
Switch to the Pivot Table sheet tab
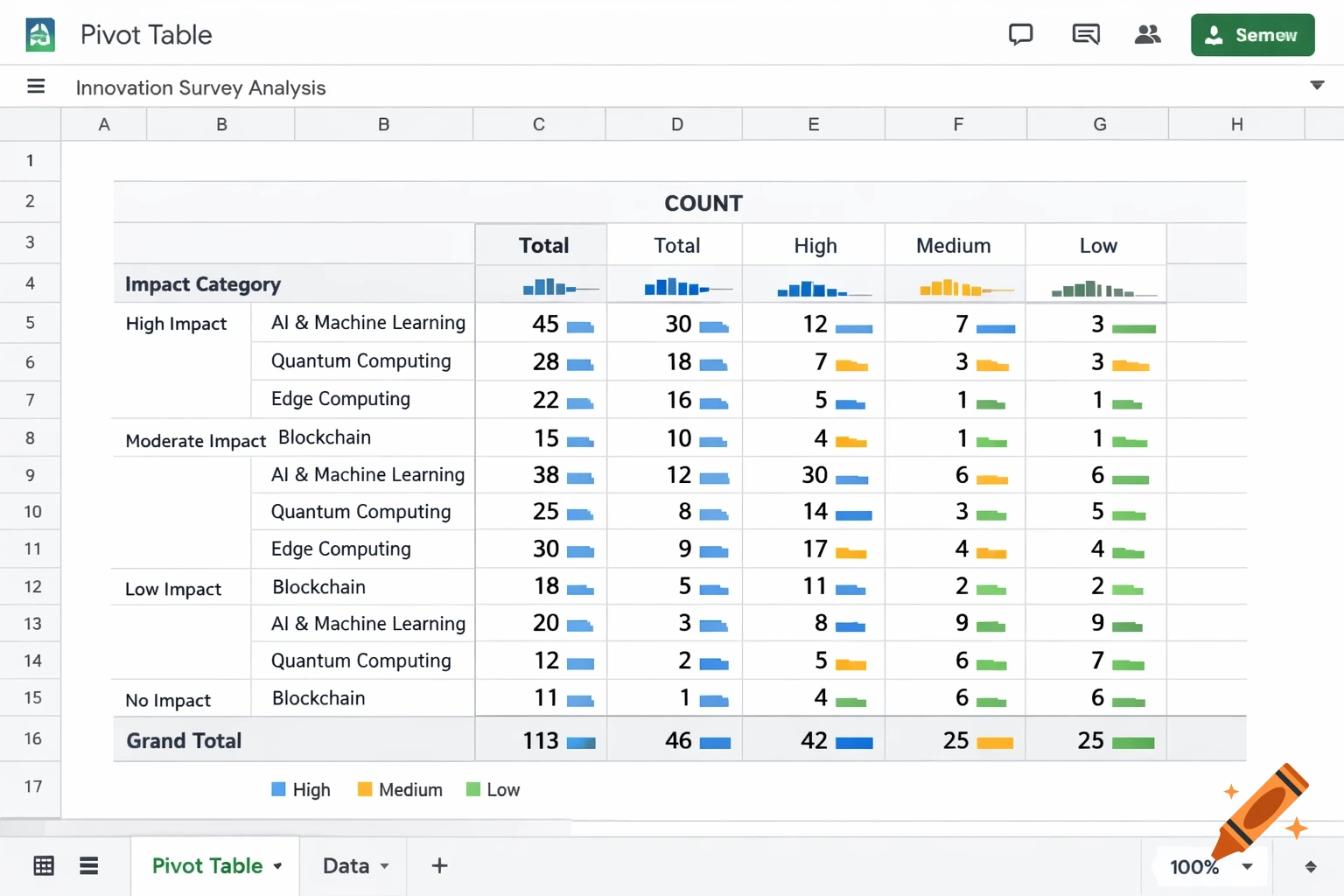coord(206,865)
